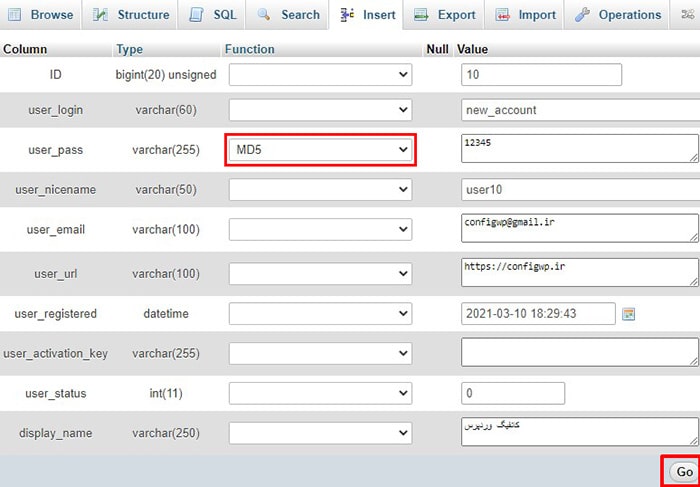
Task: Click the Value column header
Action: [472, 49]
